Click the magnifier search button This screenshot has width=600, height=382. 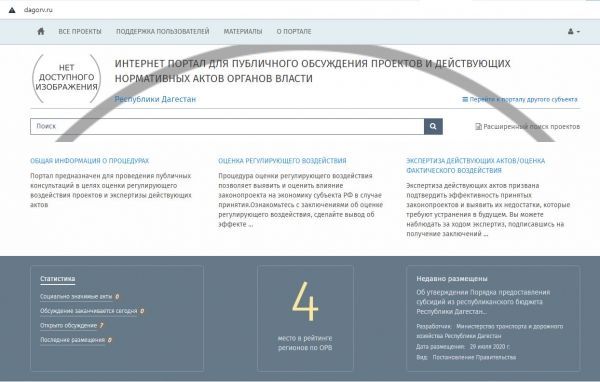click(x=433, y=126)
